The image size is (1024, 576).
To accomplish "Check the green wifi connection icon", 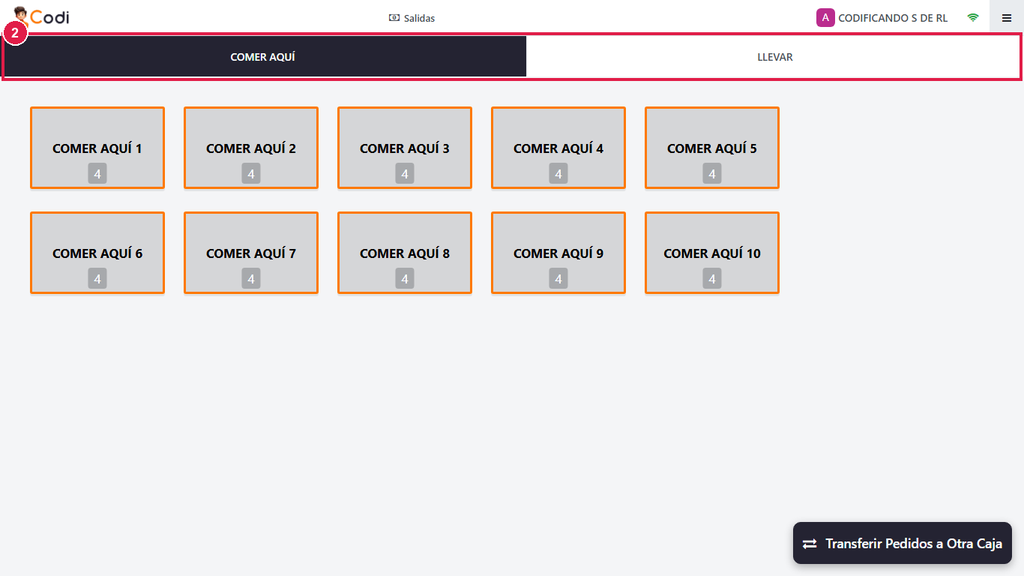I will [x=972, y=18].
